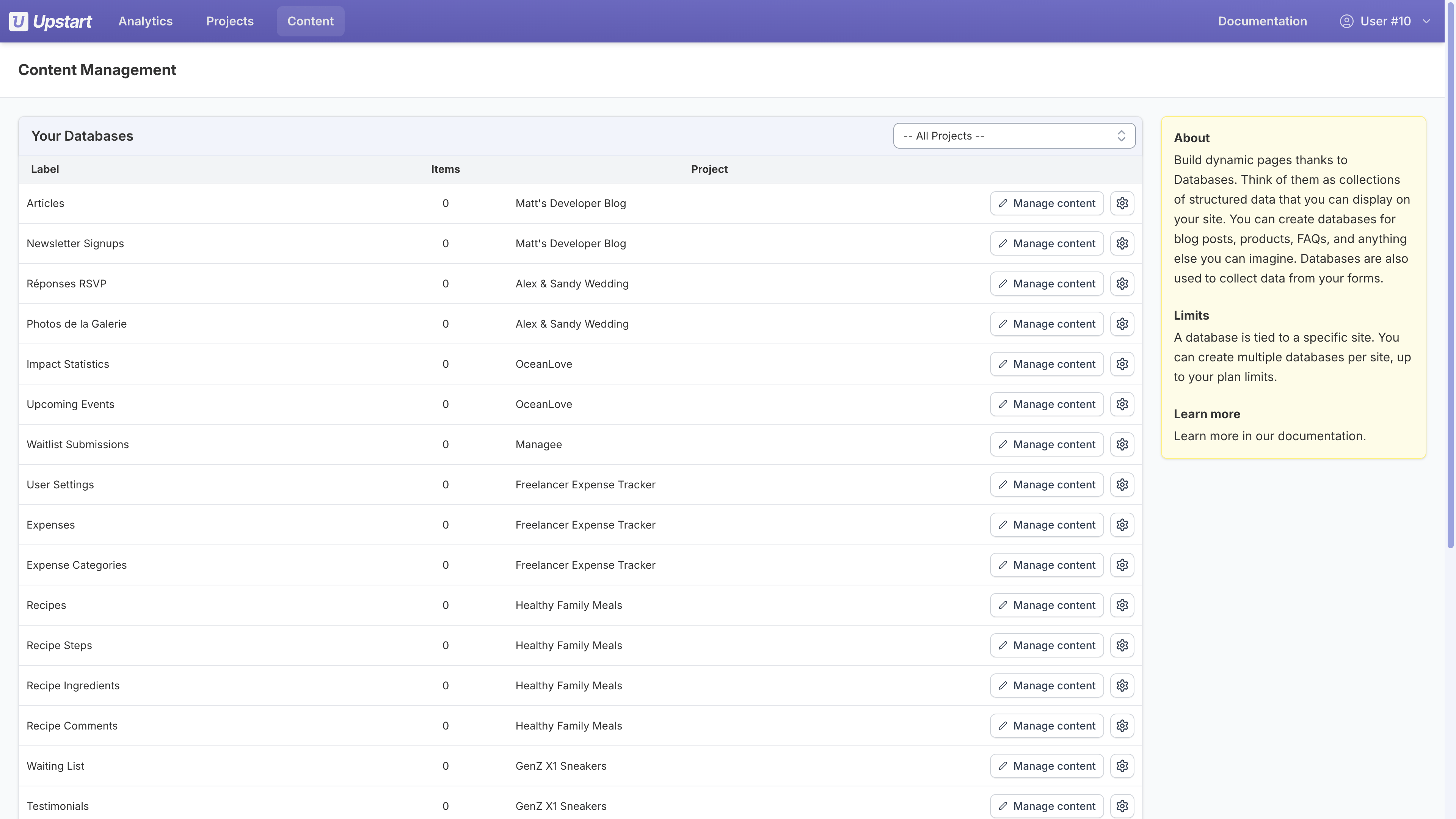1456x819 pixels.
Task: Manage content for Recipe Ingredients
Action: coord(1046,686)
